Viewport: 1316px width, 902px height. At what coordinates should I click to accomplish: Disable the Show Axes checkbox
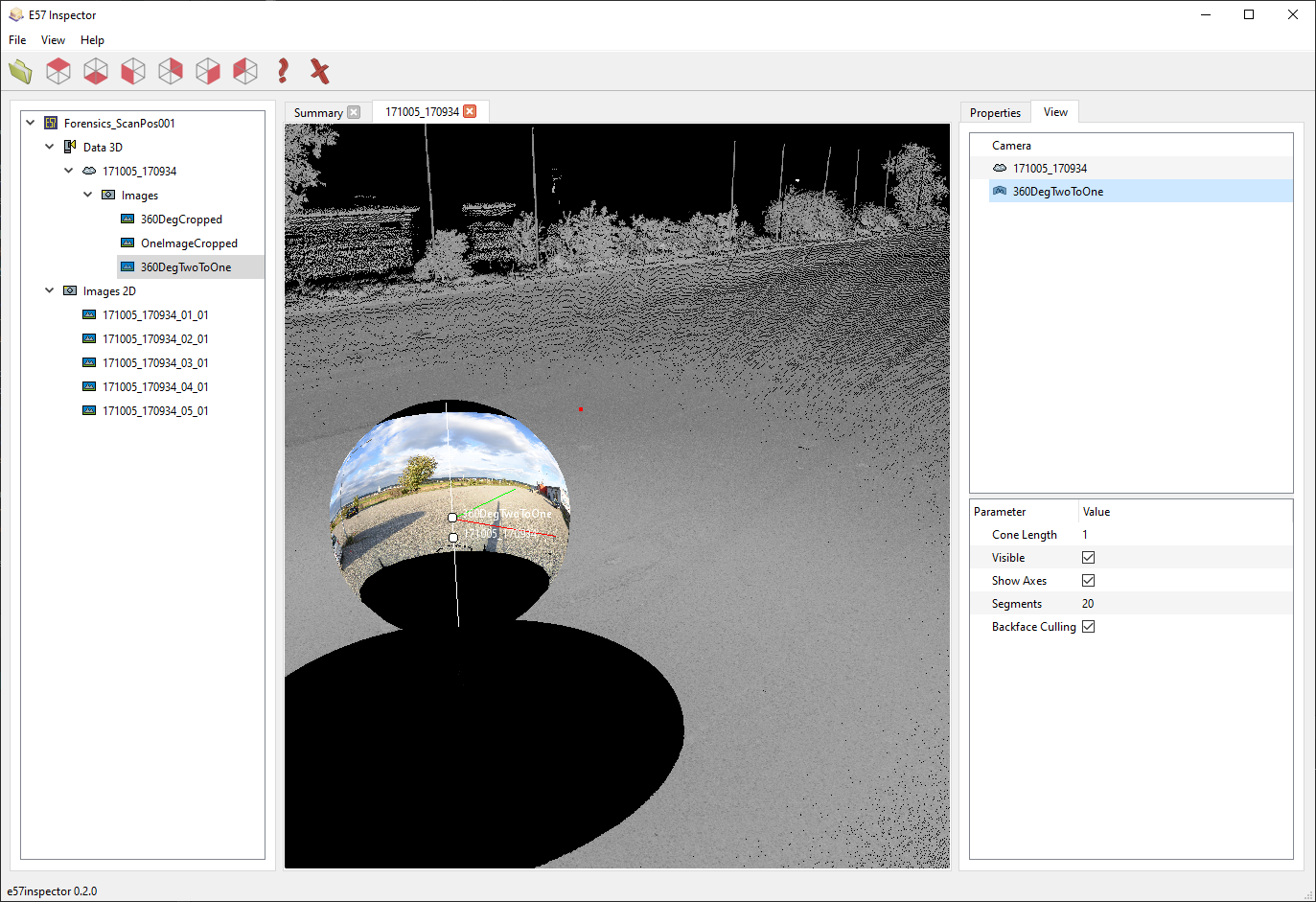coord(1088,581)
